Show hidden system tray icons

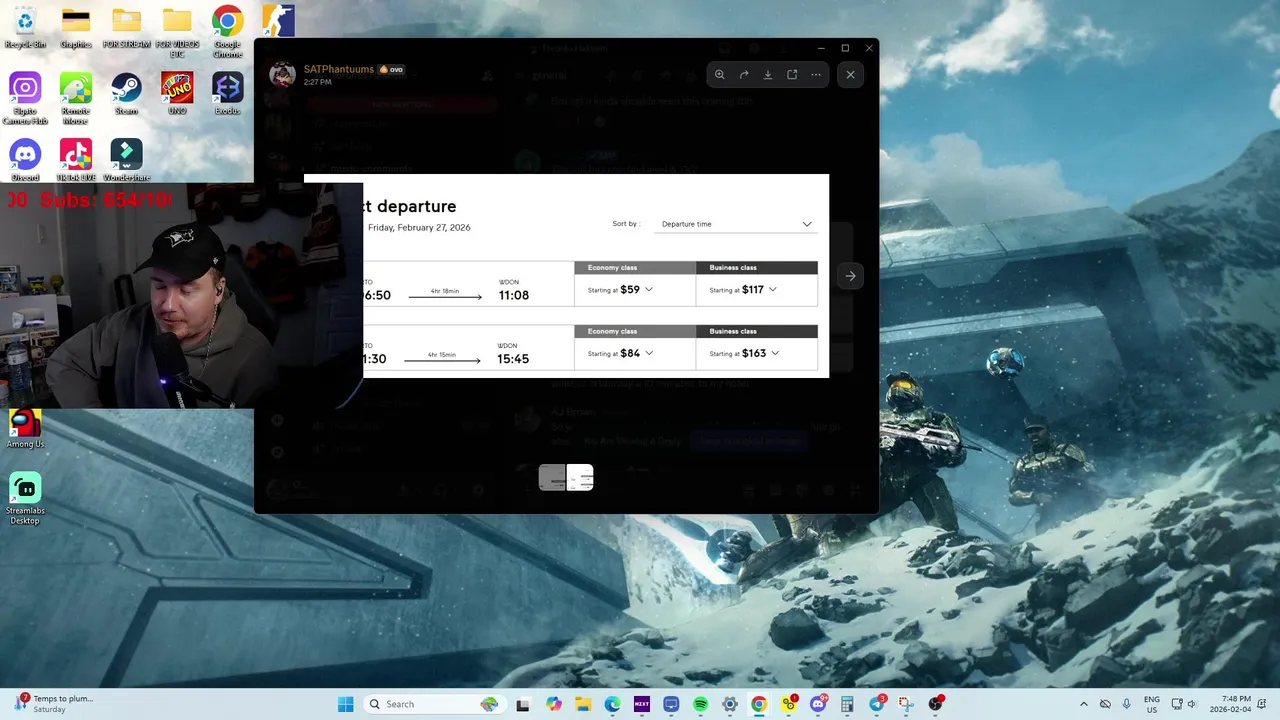click(x=1084, y=704)
